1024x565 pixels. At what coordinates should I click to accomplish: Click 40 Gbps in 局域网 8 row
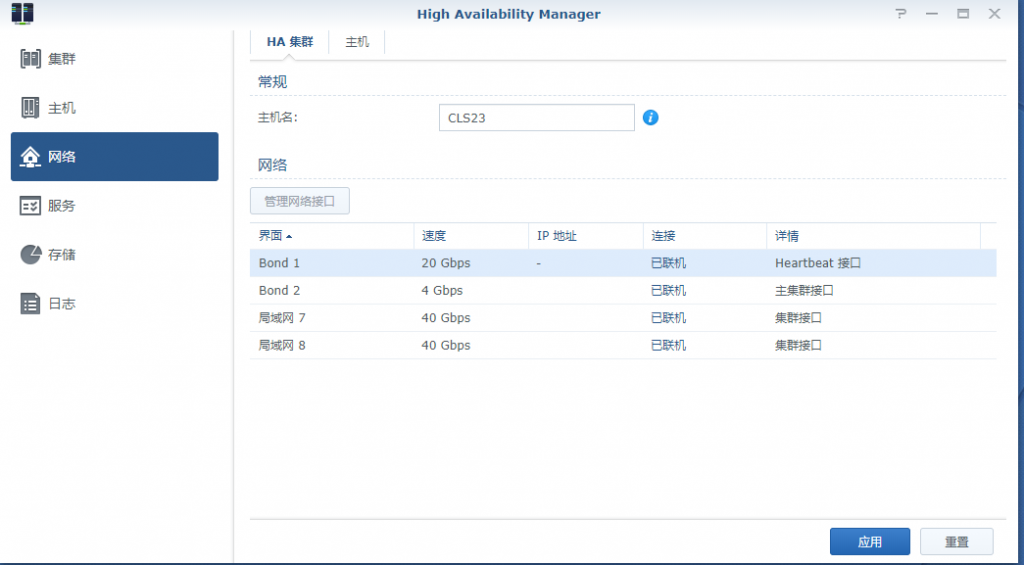point(446,346)
